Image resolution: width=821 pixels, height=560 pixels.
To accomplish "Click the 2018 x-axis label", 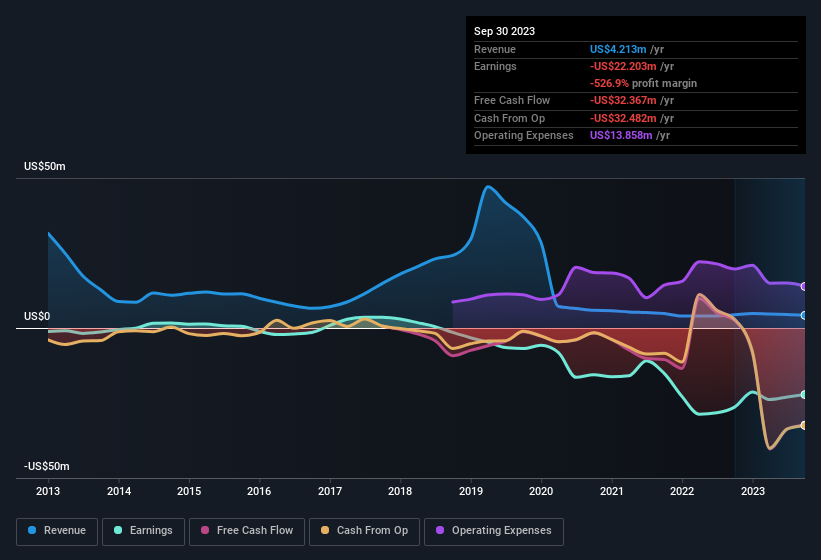I will 400,491.
